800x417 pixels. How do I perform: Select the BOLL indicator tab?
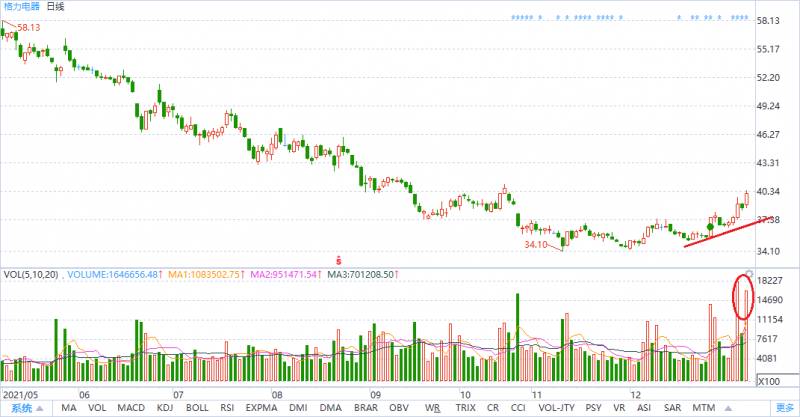197,408
